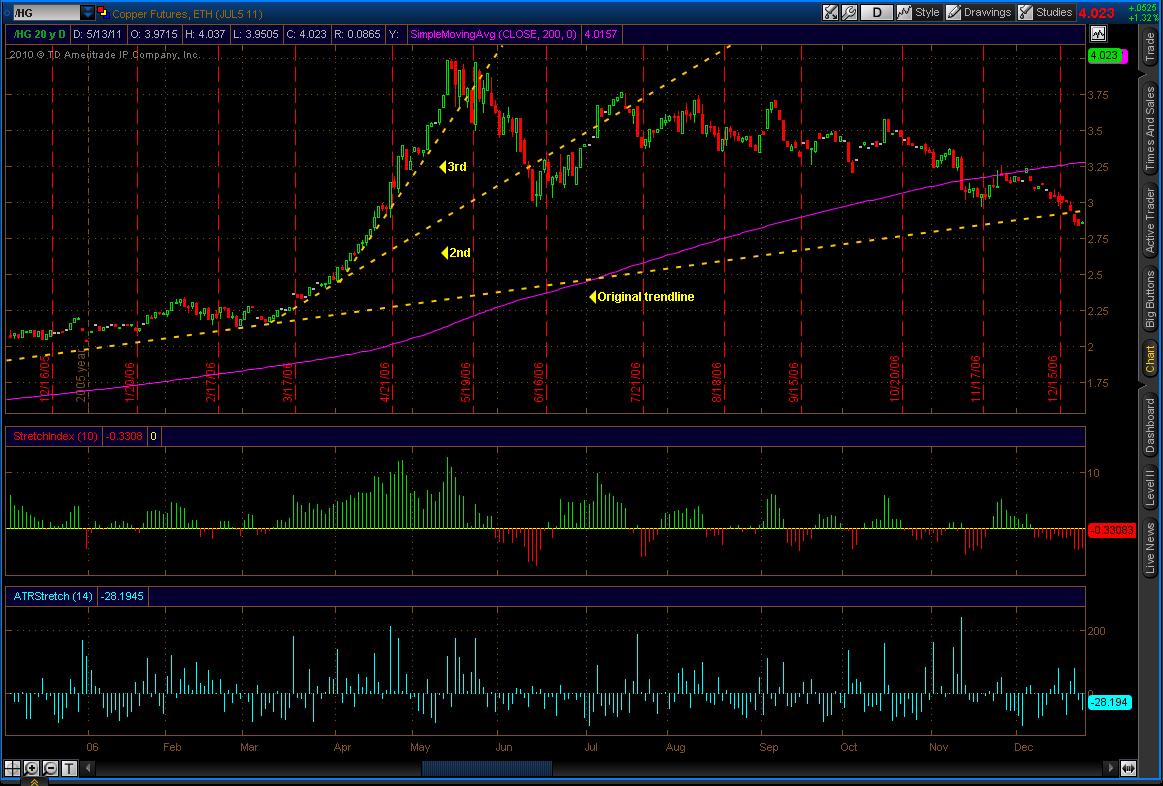Open the Active Trader sidebar tab
The height and width of the screenshot is (786, 1163).
point(1150,221)
